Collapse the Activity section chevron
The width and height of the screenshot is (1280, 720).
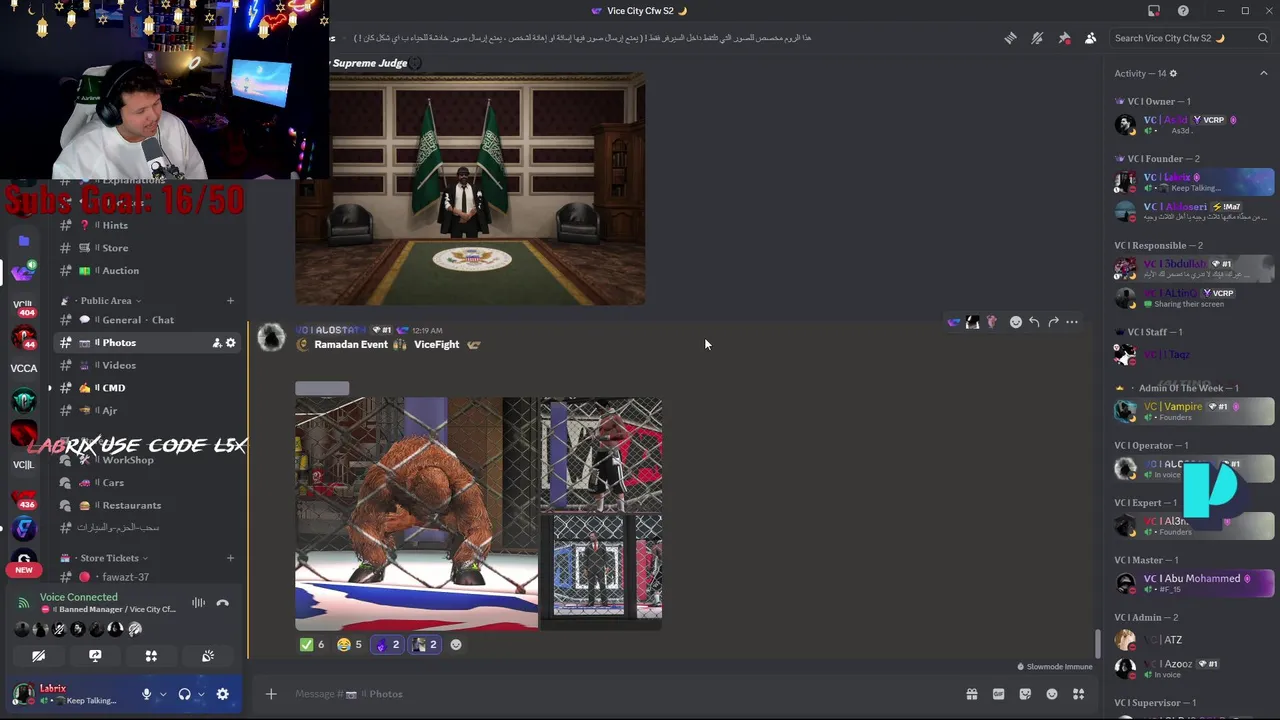click(x=1263, y=73)
